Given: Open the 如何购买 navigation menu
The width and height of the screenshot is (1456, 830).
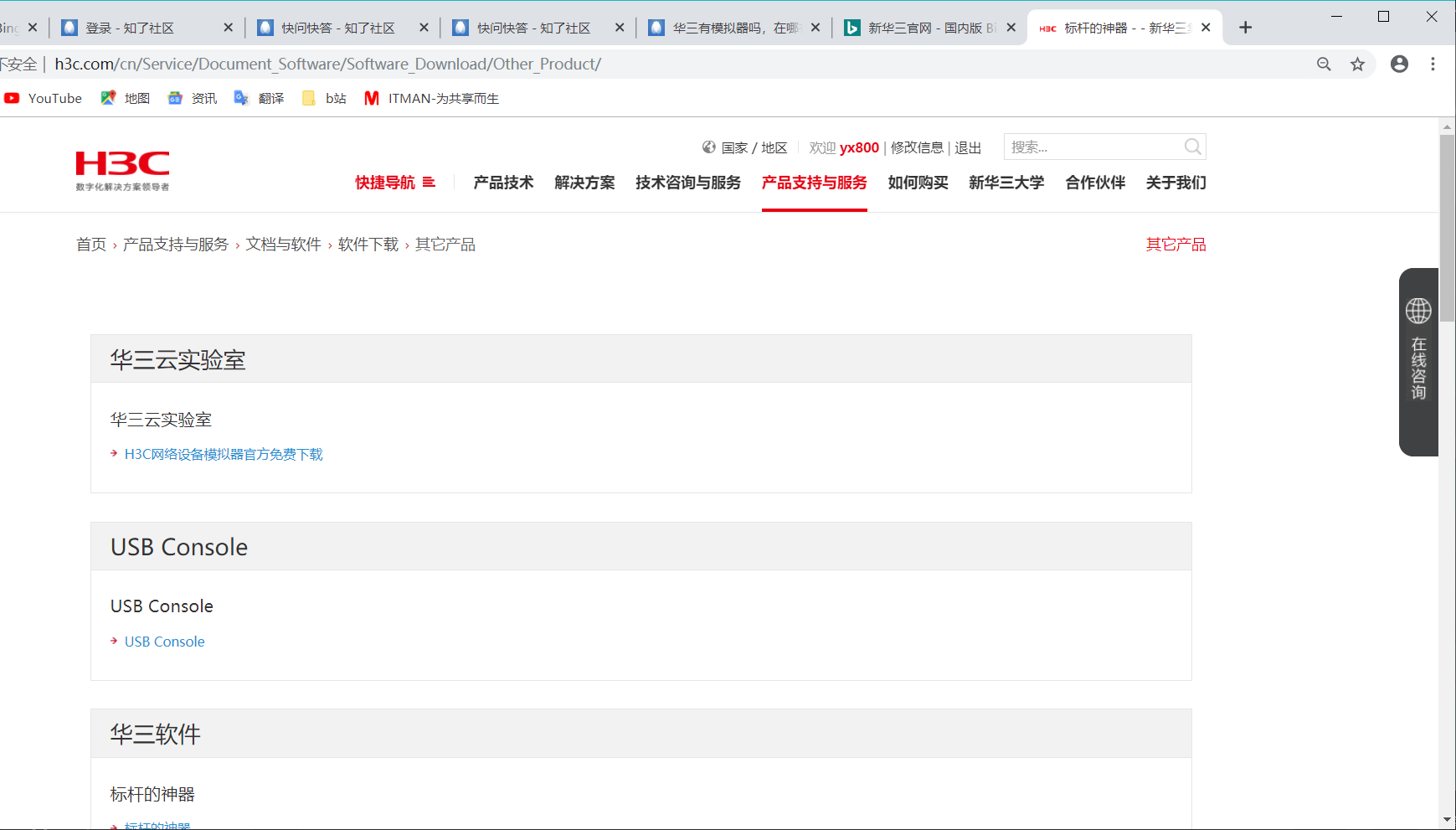Looking at the screenshot, I should point(918,183).
